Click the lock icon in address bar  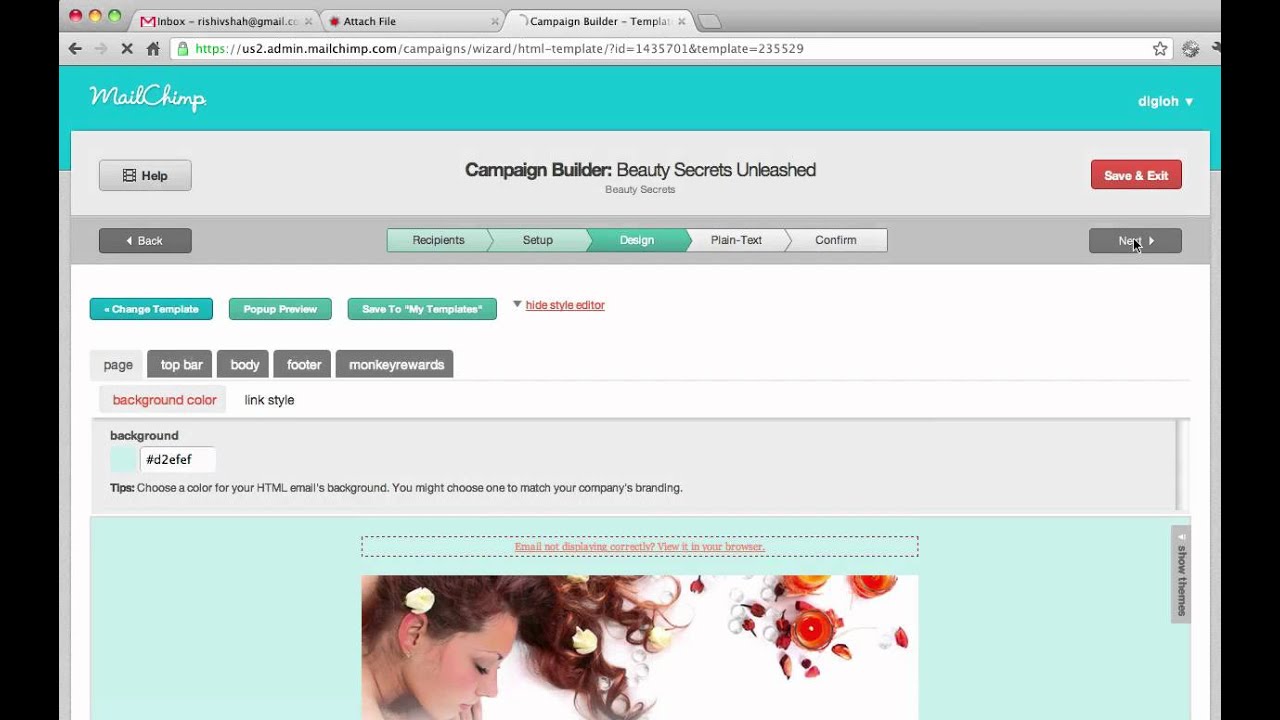click(x=182, y=48)
